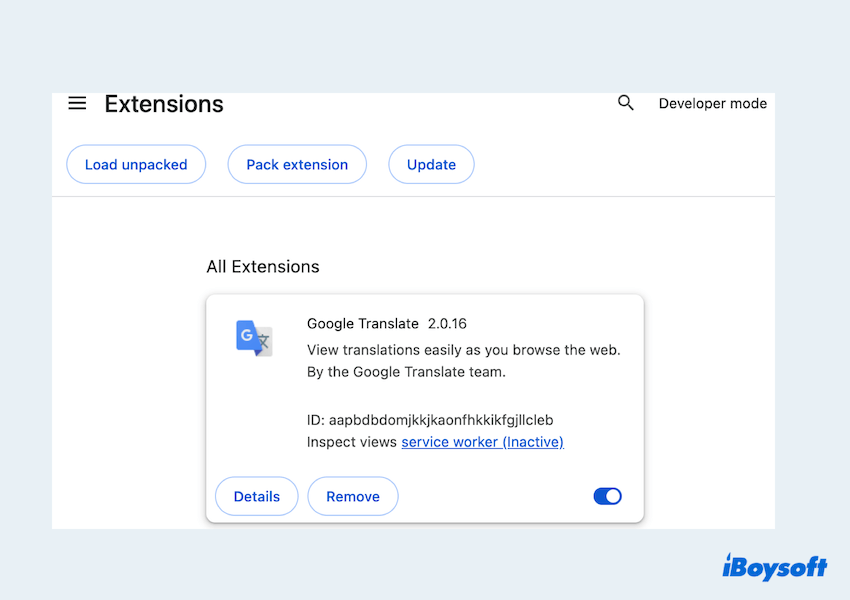The height and width of the screenshot is (600, 850).
Task: Click the Google Translate extension name
Action: pyautogui.click(x=363, y=323)
